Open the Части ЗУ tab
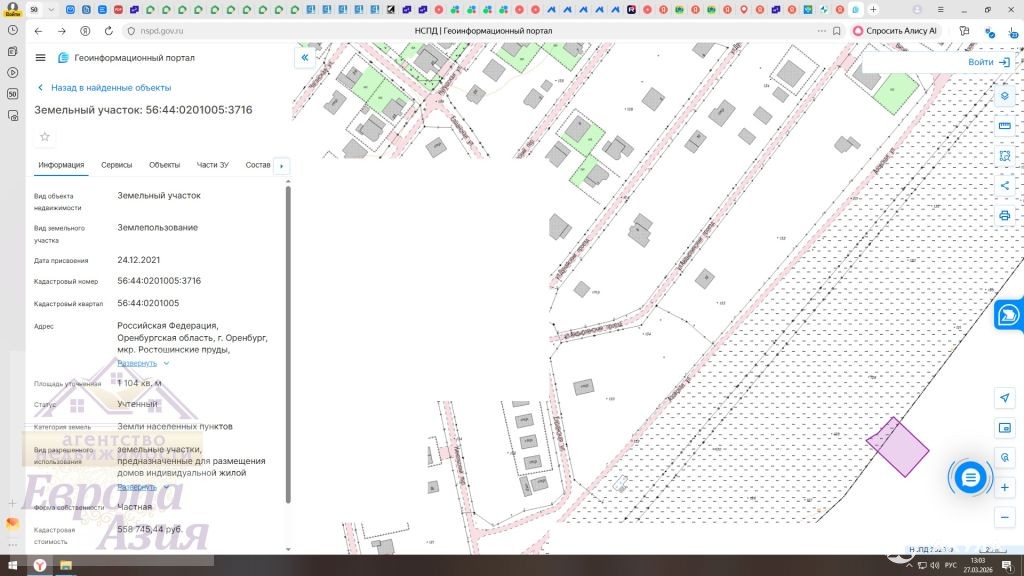The width and height of the screenshot is (1024, 576). point(212,165)
